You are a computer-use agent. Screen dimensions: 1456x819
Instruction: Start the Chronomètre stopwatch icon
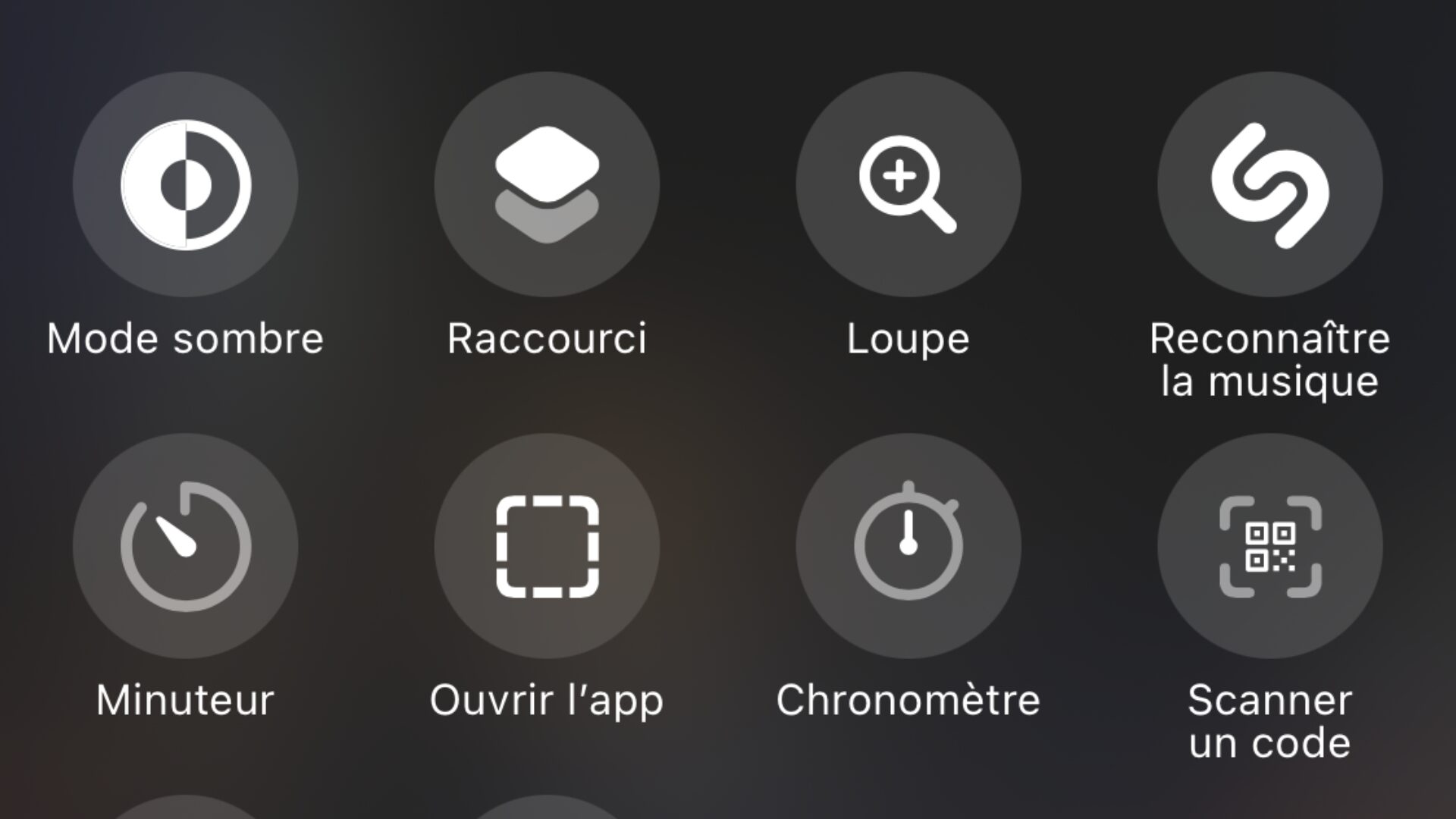908,546
